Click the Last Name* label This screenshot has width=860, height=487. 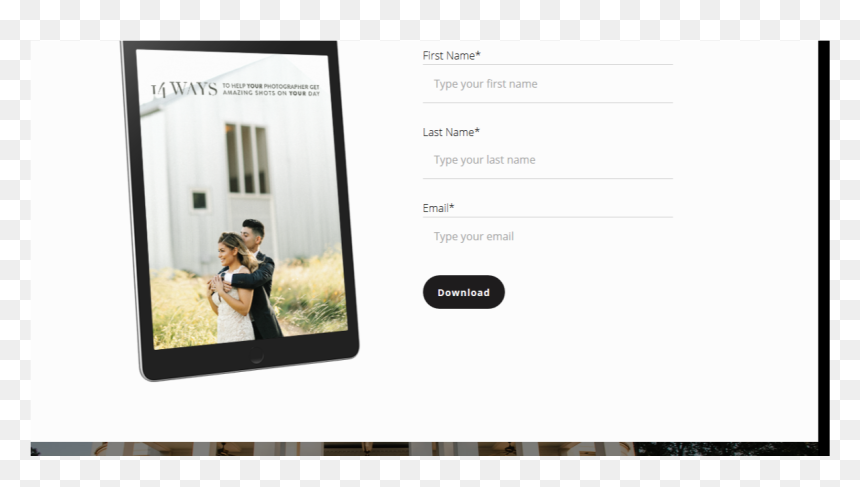click(x=451, y=132)
